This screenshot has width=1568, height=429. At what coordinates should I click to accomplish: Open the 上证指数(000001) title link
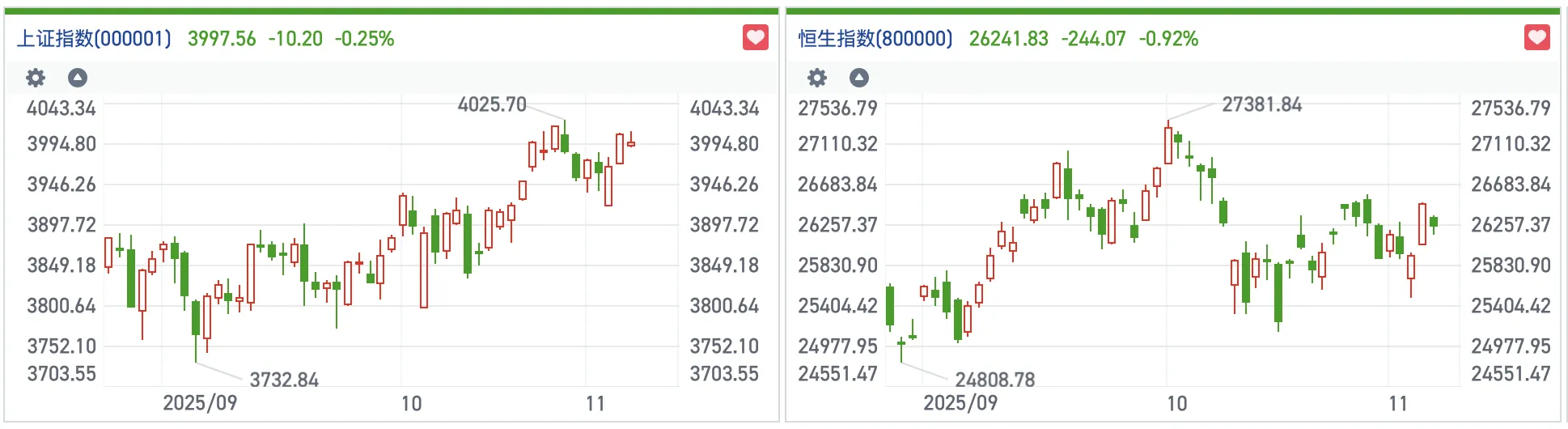(x=95, y=39)
